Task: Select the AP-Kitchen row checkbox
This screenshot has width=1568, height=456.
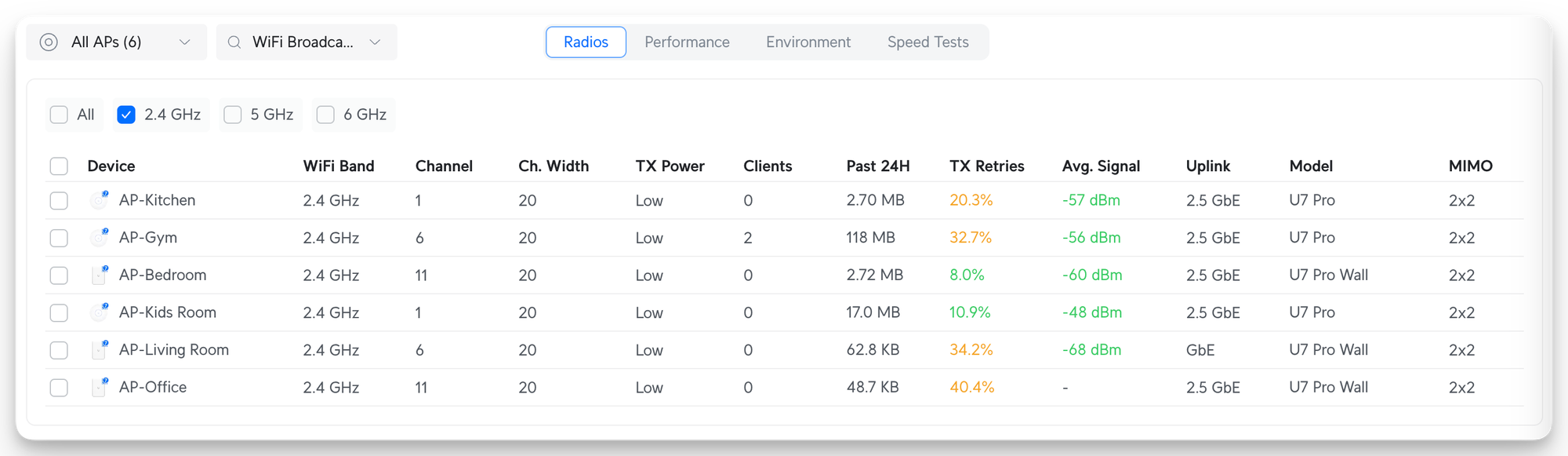Action: tap(59, 201)
